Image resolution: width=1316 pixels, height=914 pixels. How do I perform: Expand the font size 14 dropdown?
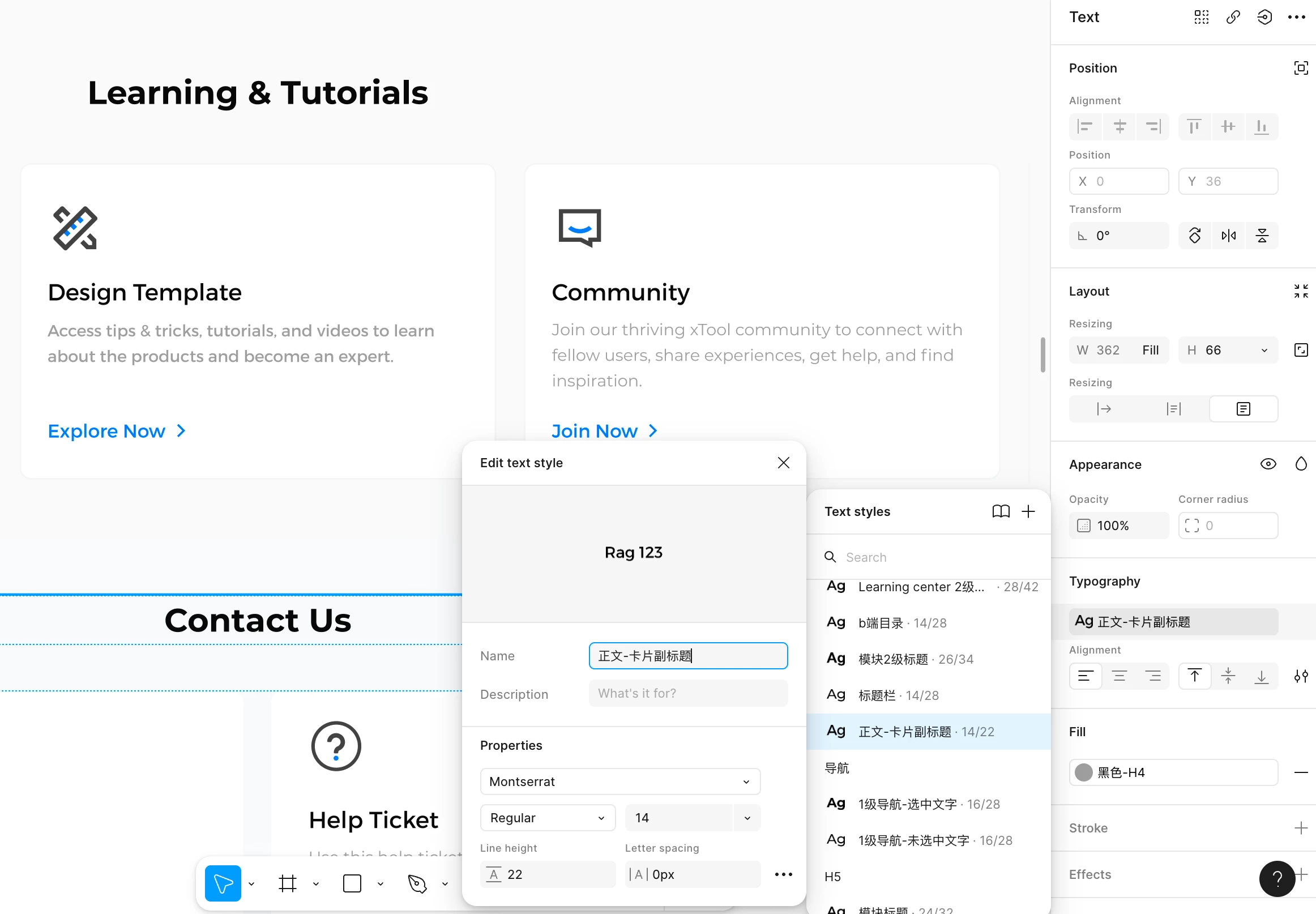747,818
